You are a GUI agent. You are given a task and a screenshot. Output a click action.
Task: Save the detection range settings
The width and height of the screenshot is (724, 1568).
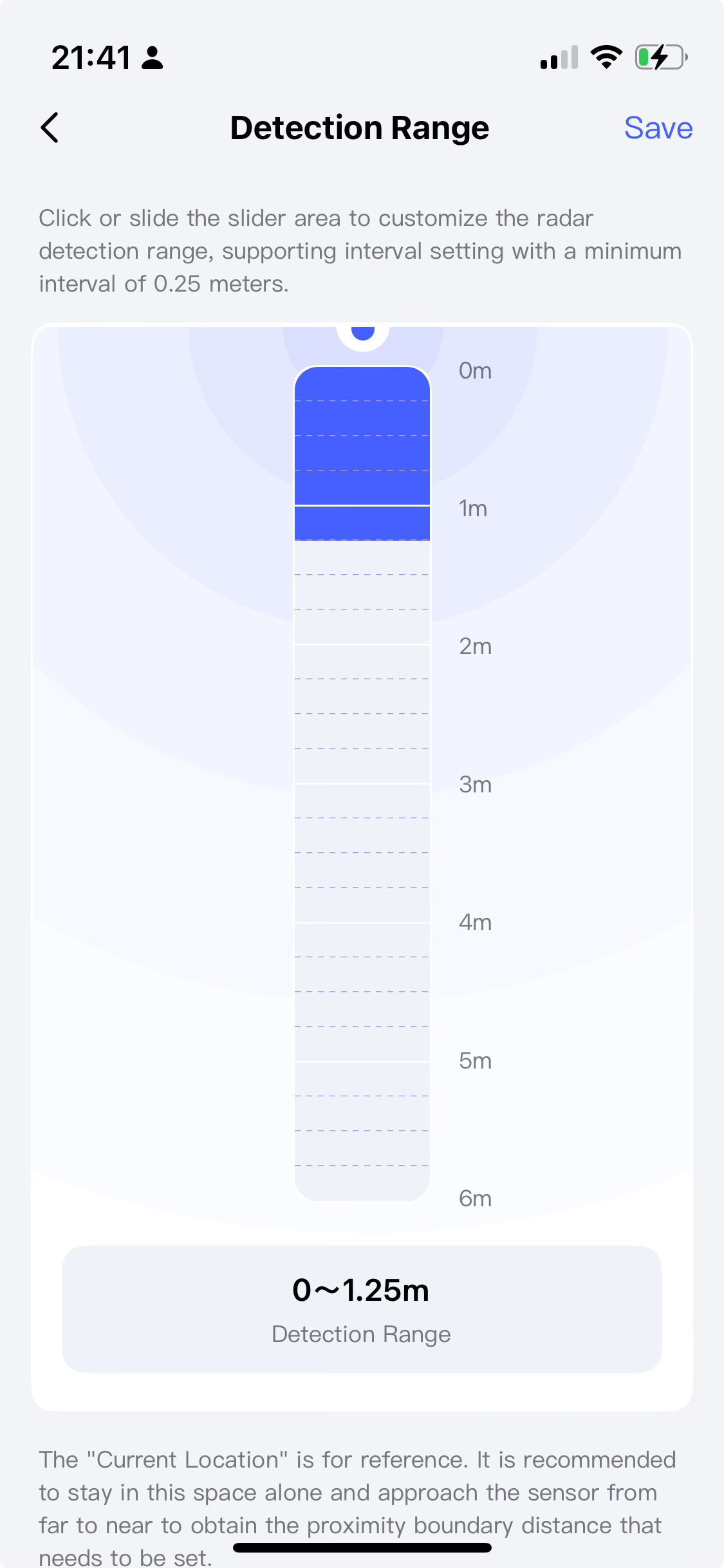[658, 127]
